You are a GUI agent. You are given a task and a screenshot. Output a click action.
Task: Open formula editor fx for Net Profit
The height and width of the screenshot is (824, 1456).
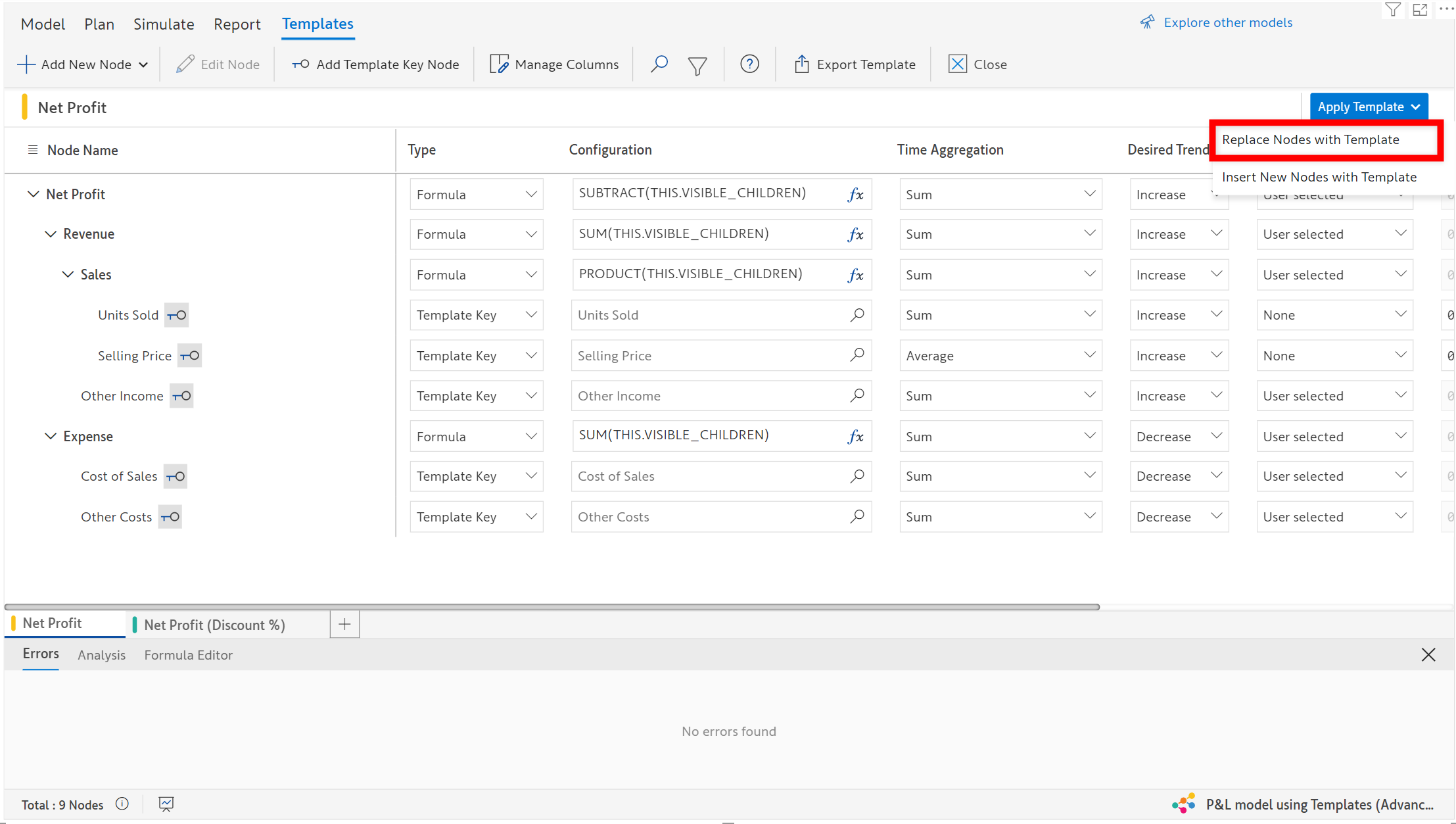(855, 195)
